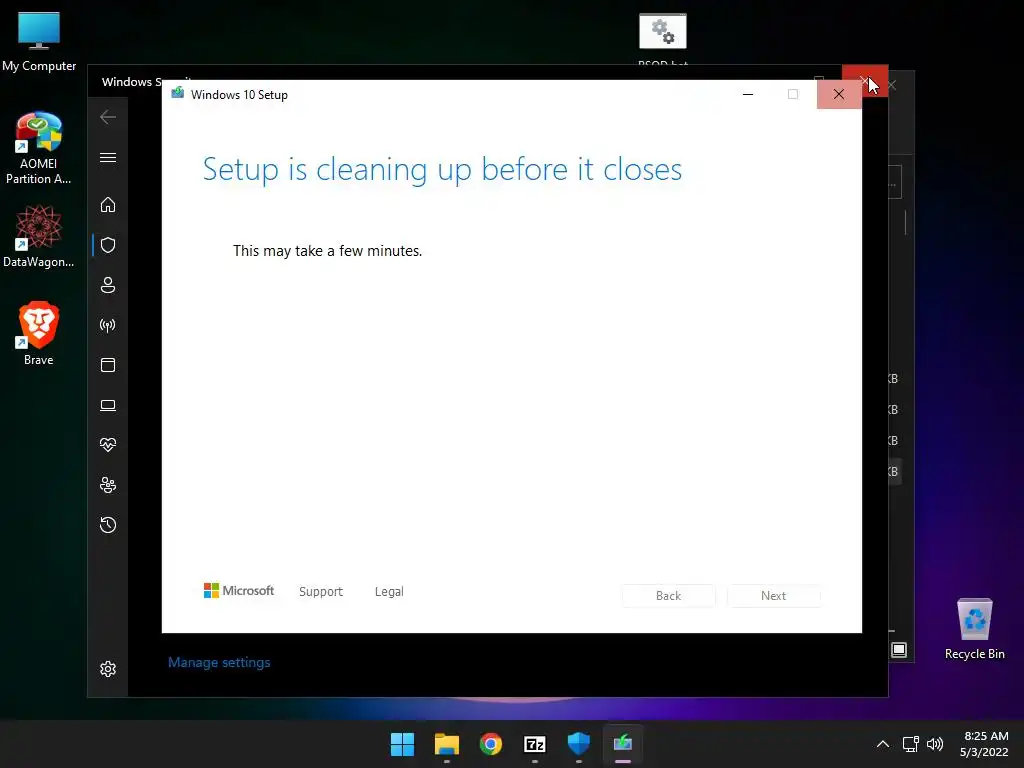Show hidden system tray icons
1024x768 pixels.
coord(883,744)
